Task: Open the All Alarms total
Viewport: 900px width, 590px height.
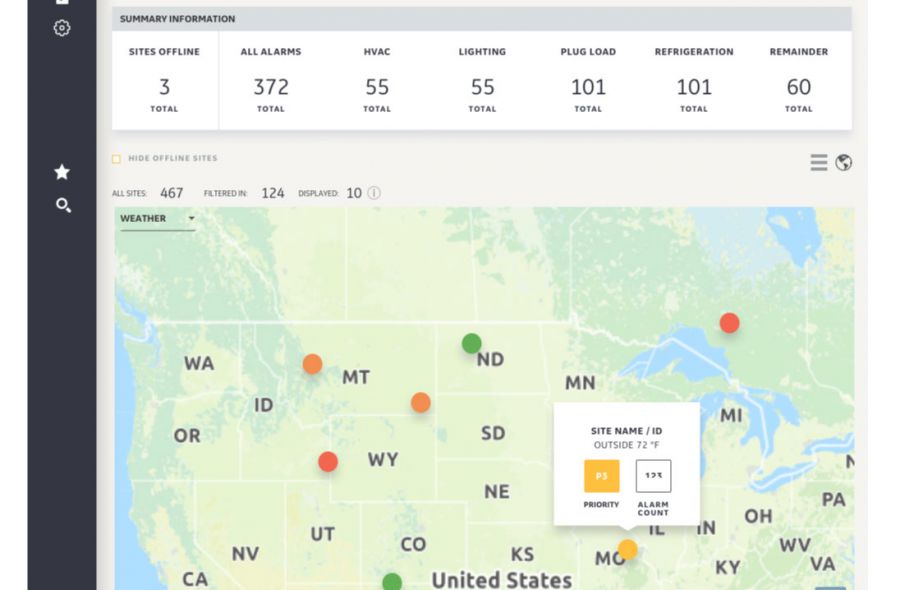Action: (271, 88)
